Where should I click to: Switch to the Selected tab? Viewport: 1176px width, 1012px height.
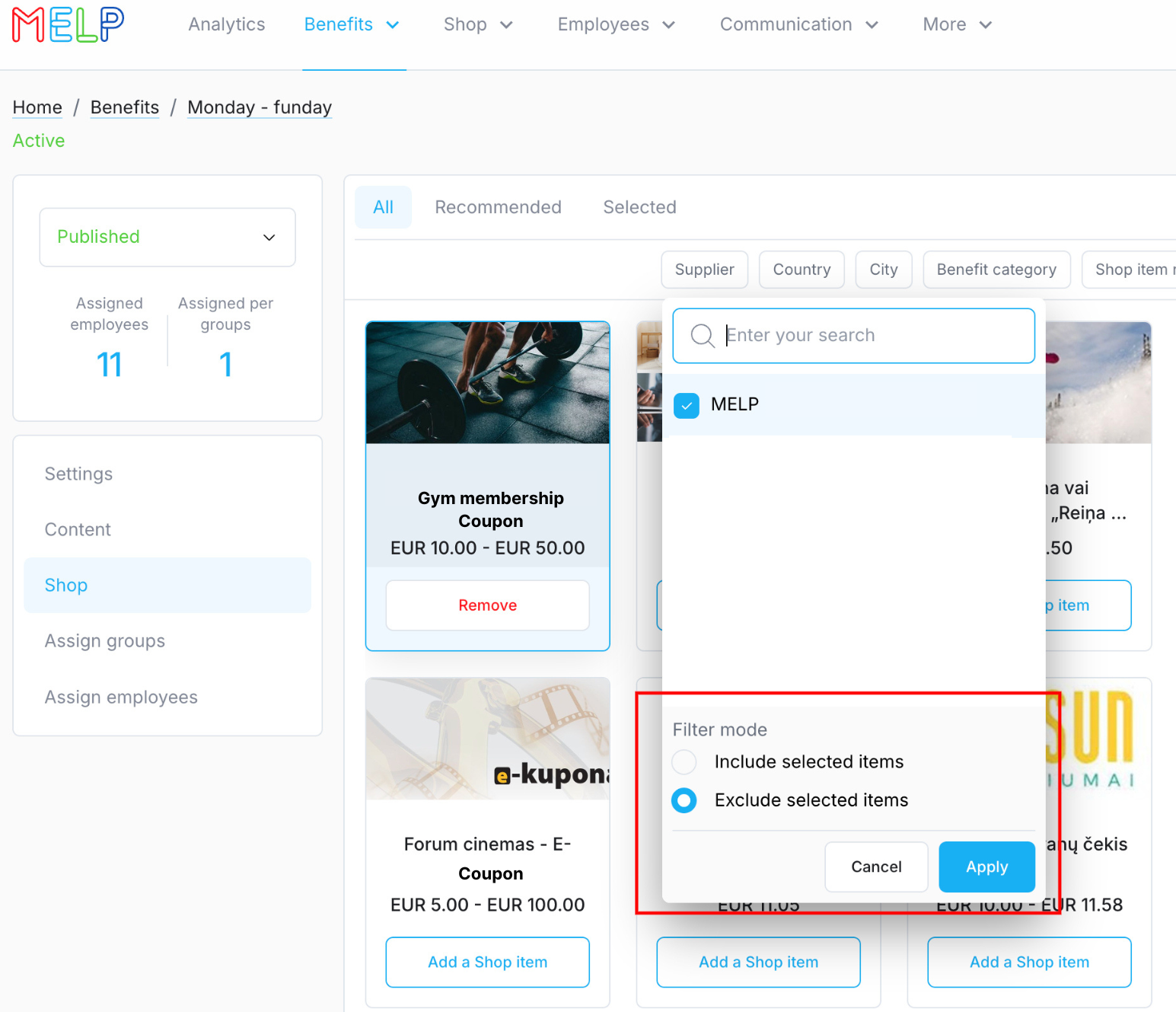[640, 207]
